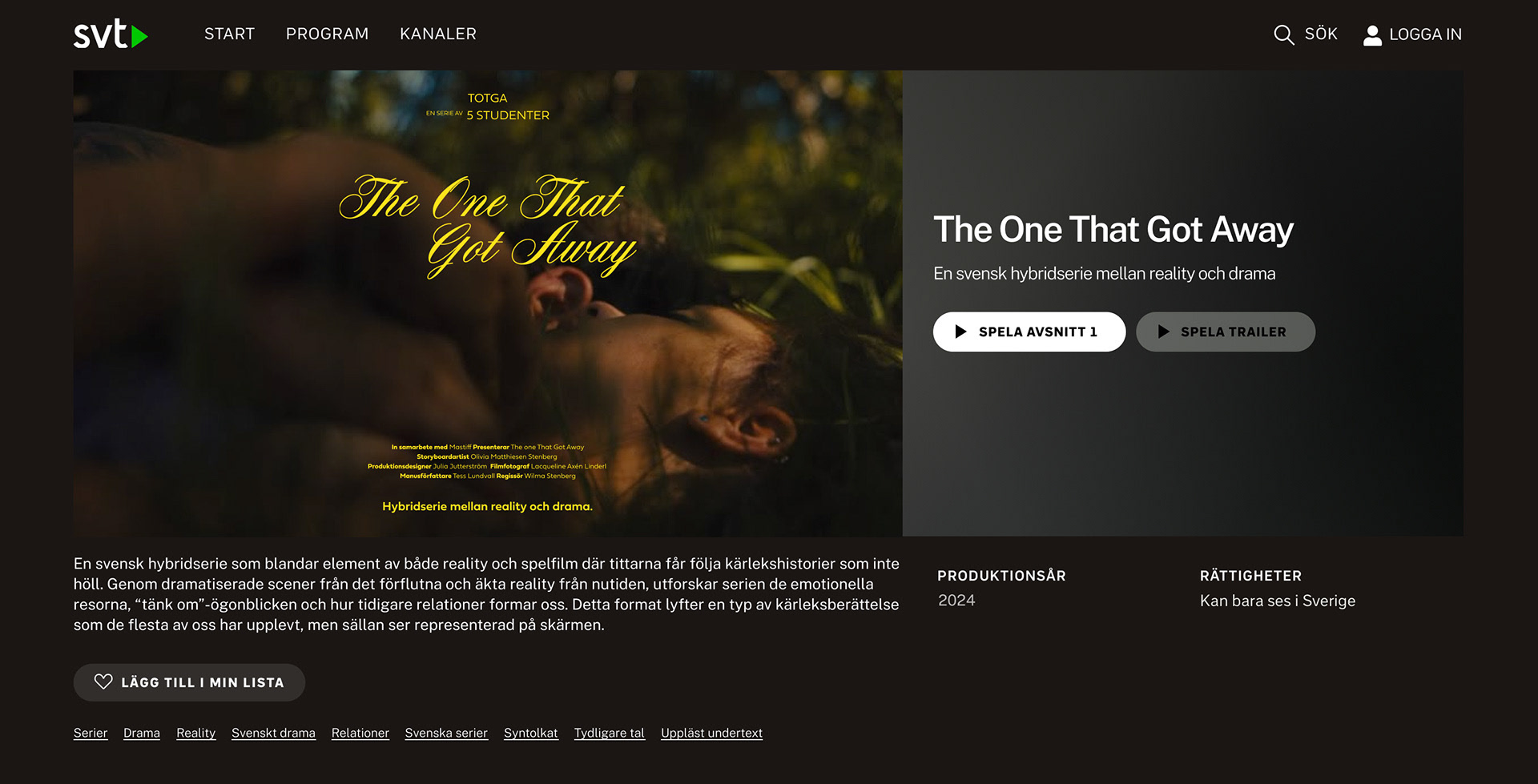
Task: Open the search magnifier icon
Action: (x=1283, y=34)
